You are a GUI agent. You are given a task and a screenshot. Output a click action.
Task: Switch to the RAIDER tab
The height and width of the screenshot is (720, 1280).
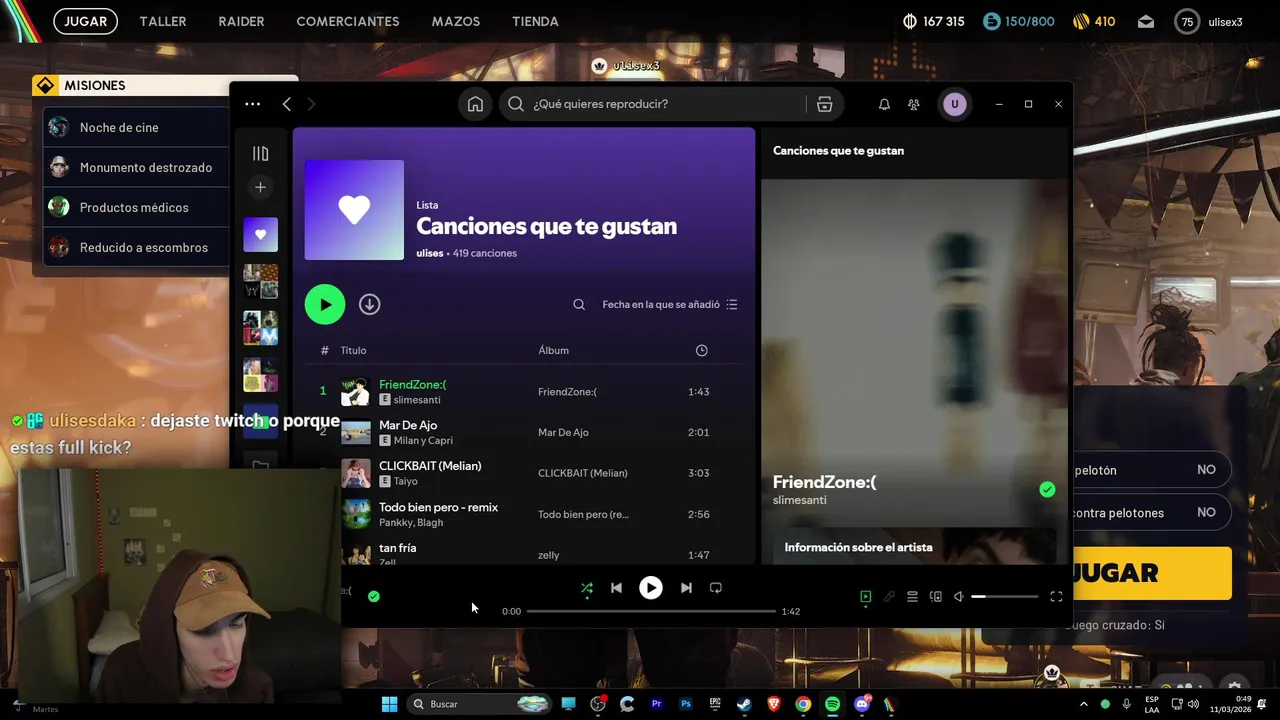(241, 21)
